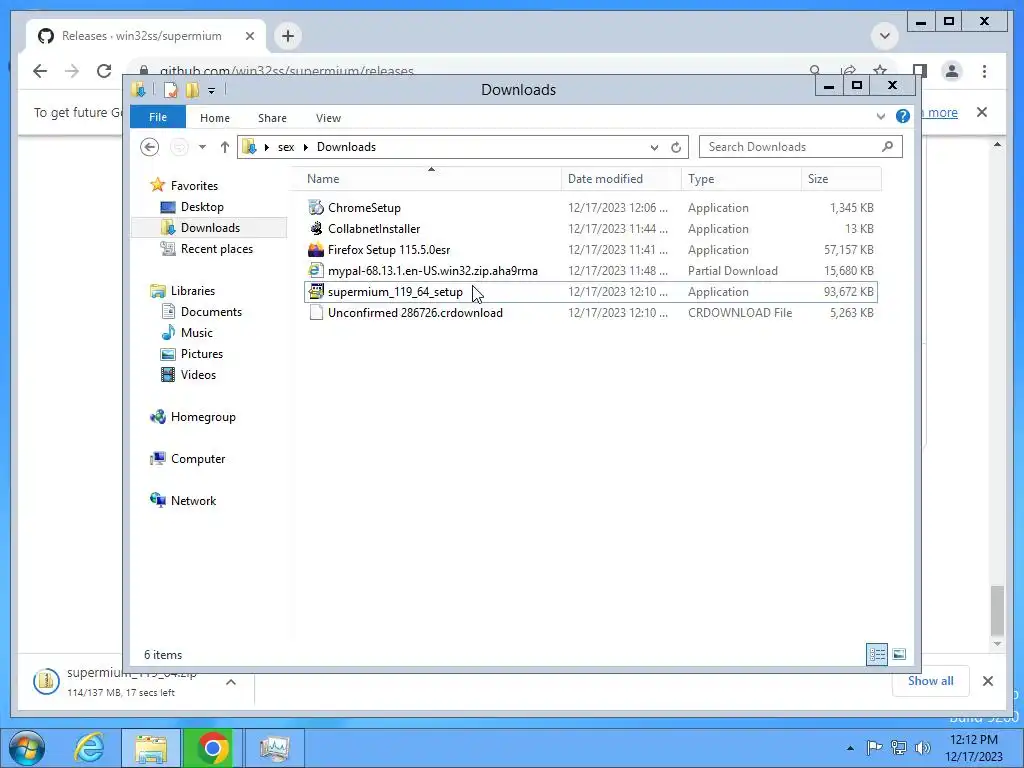Reload the Chrome page

coord(104,71)
